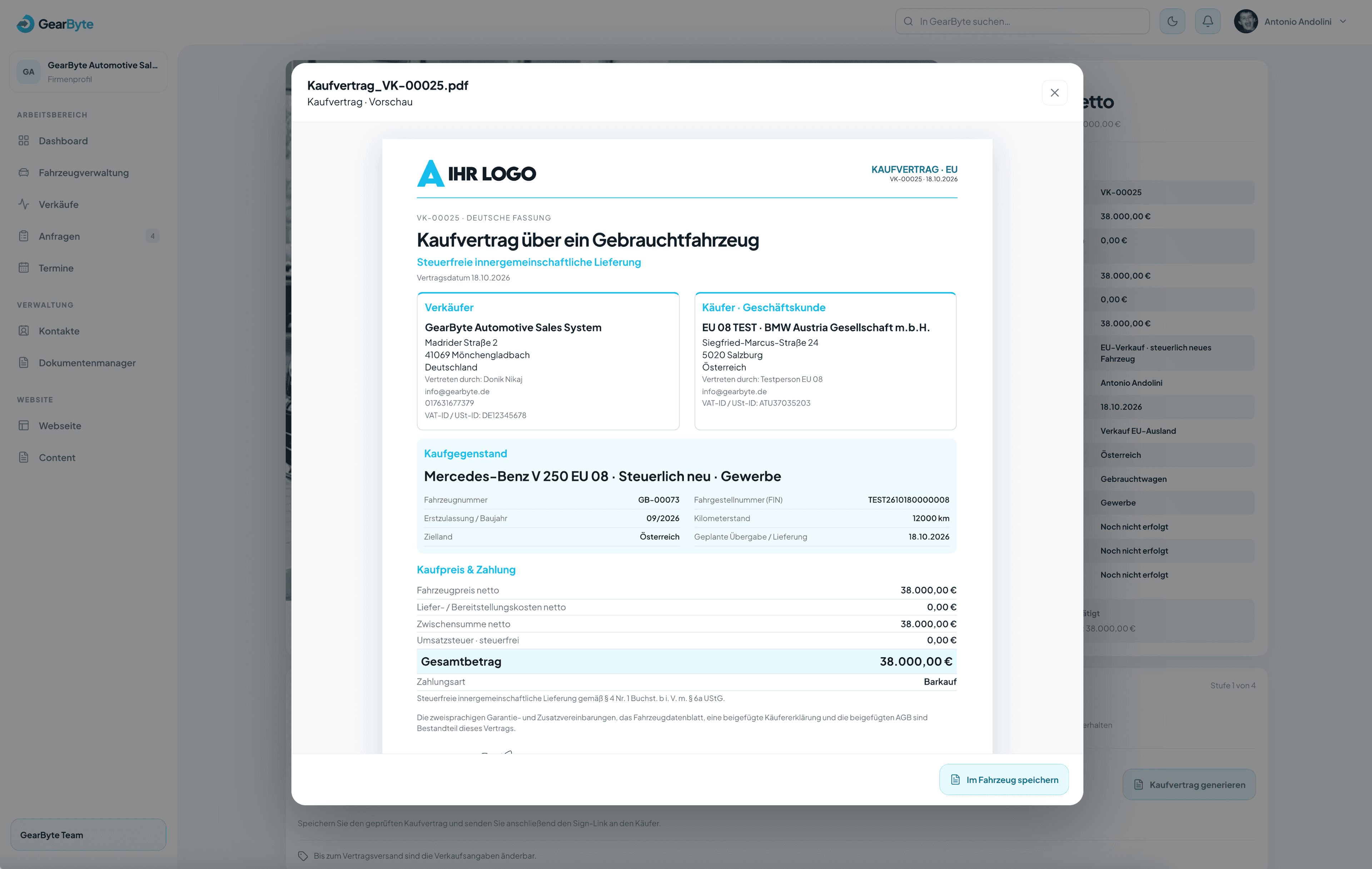Focus the In GearByte suchen search field
This screenshot has width=1372, height=869.
(1022, 22)
